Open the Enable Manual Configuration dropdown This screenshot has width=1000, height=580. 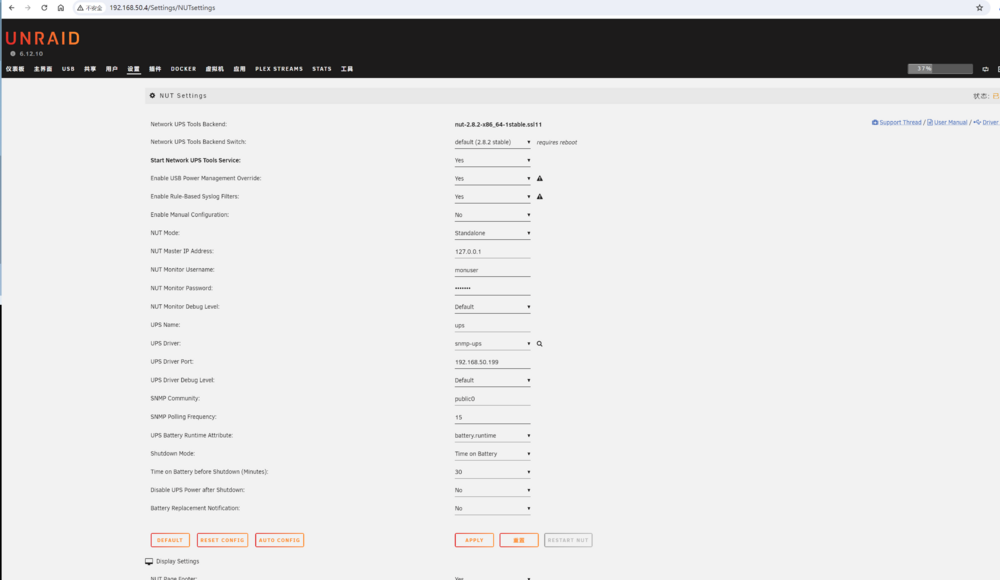coord(492,215)
